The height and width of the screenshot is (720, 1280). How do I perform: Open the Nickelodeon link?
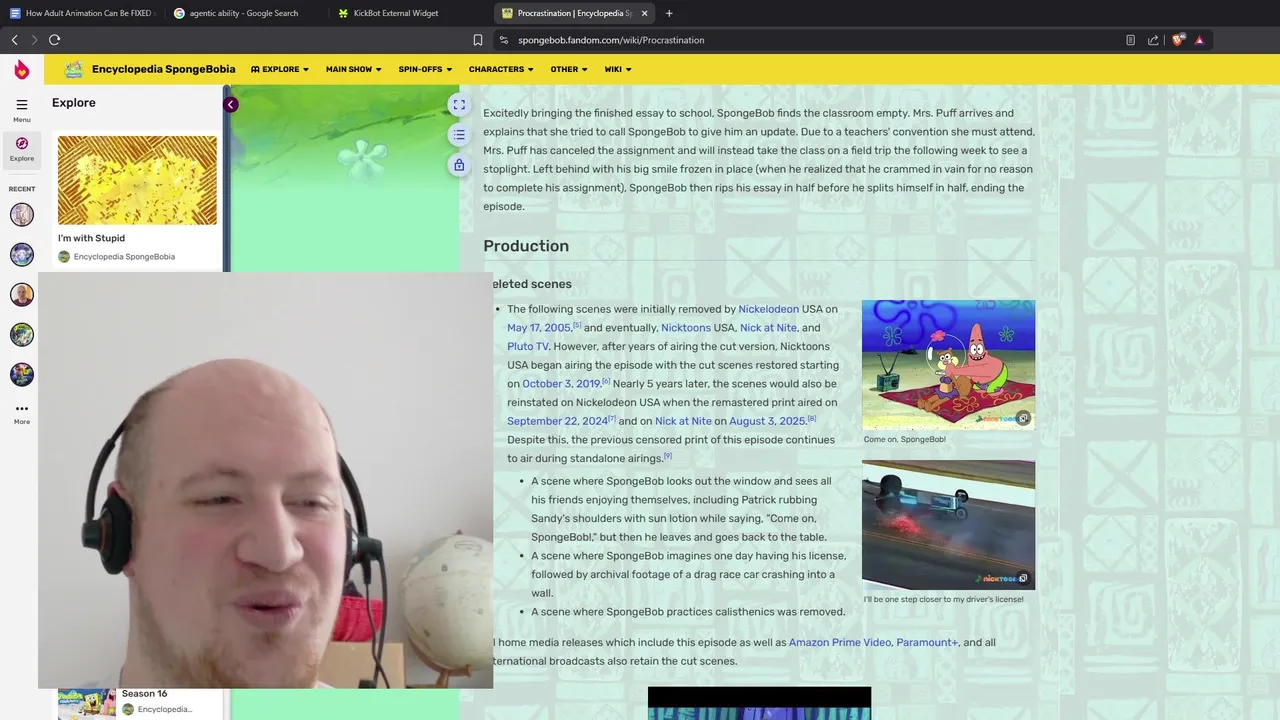[x=768, y=309]
